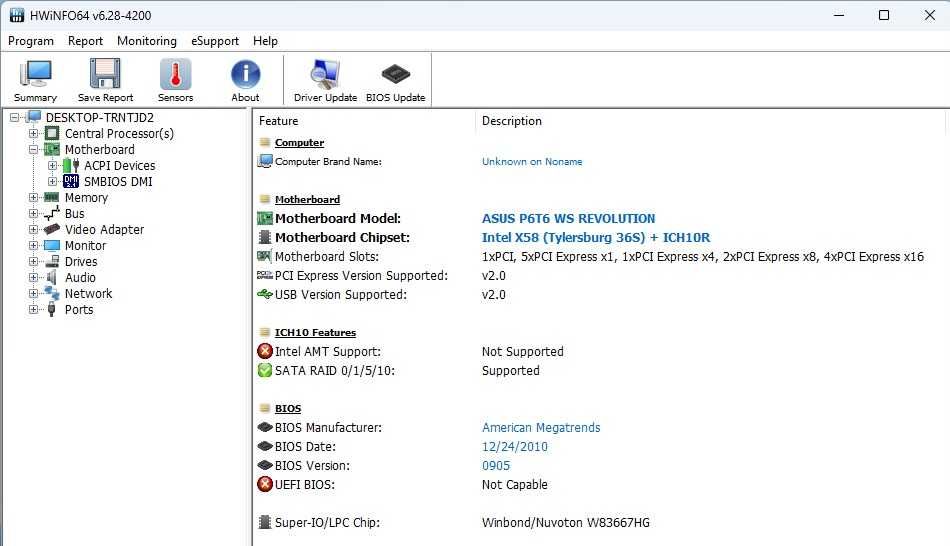
Task: Open the Summary toolbar icon
Action: coord(35,80)
